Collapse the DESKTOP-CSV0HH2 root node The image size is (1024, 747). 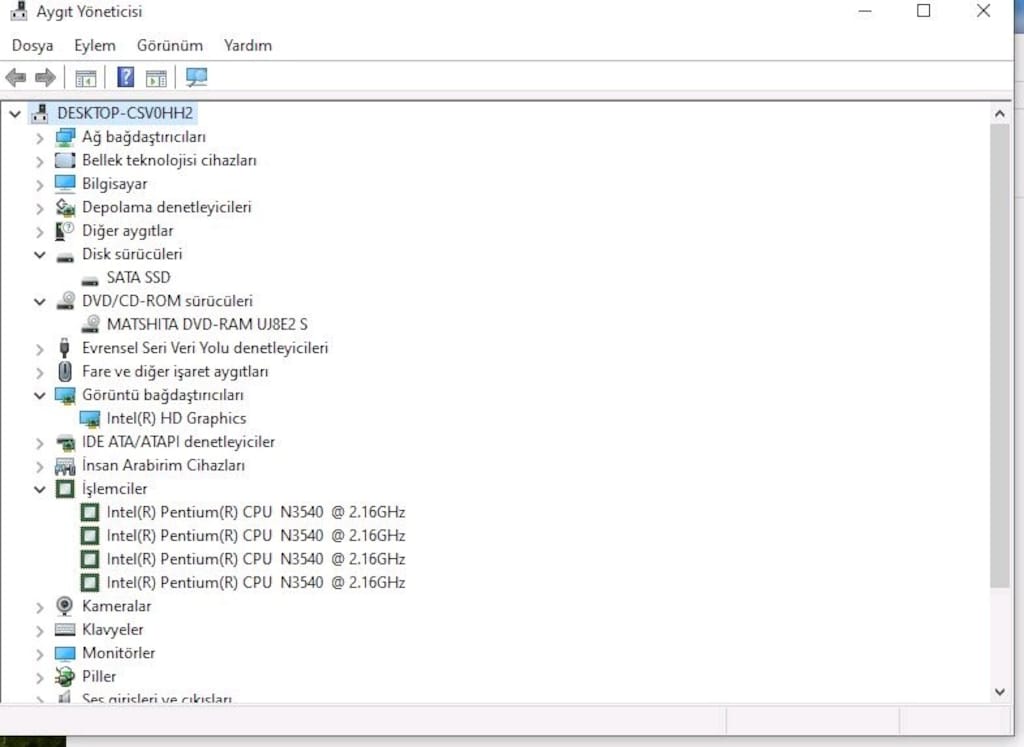(x=15, y=114)
